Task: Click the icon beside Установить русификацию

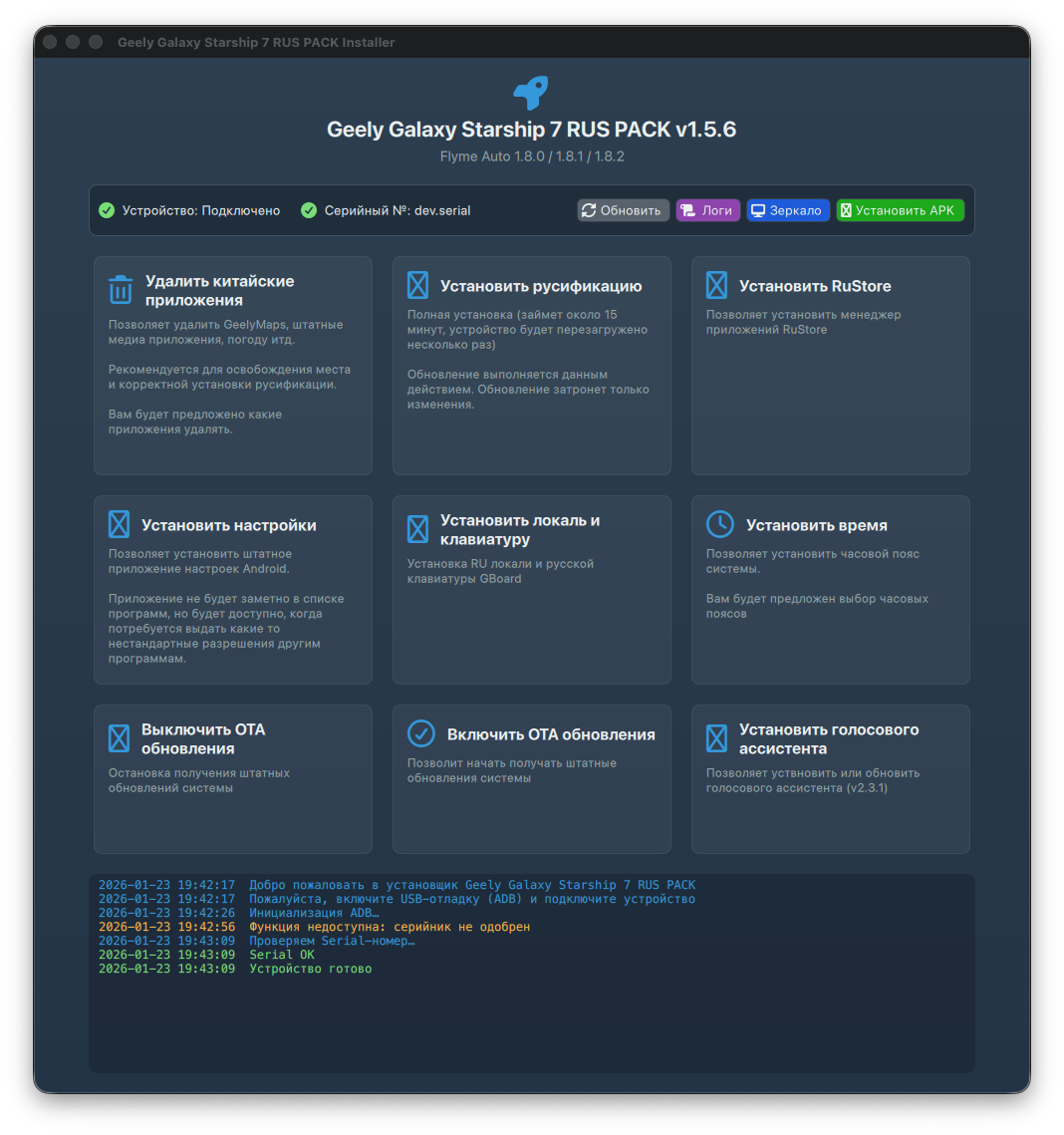Action: pos(418,285)
